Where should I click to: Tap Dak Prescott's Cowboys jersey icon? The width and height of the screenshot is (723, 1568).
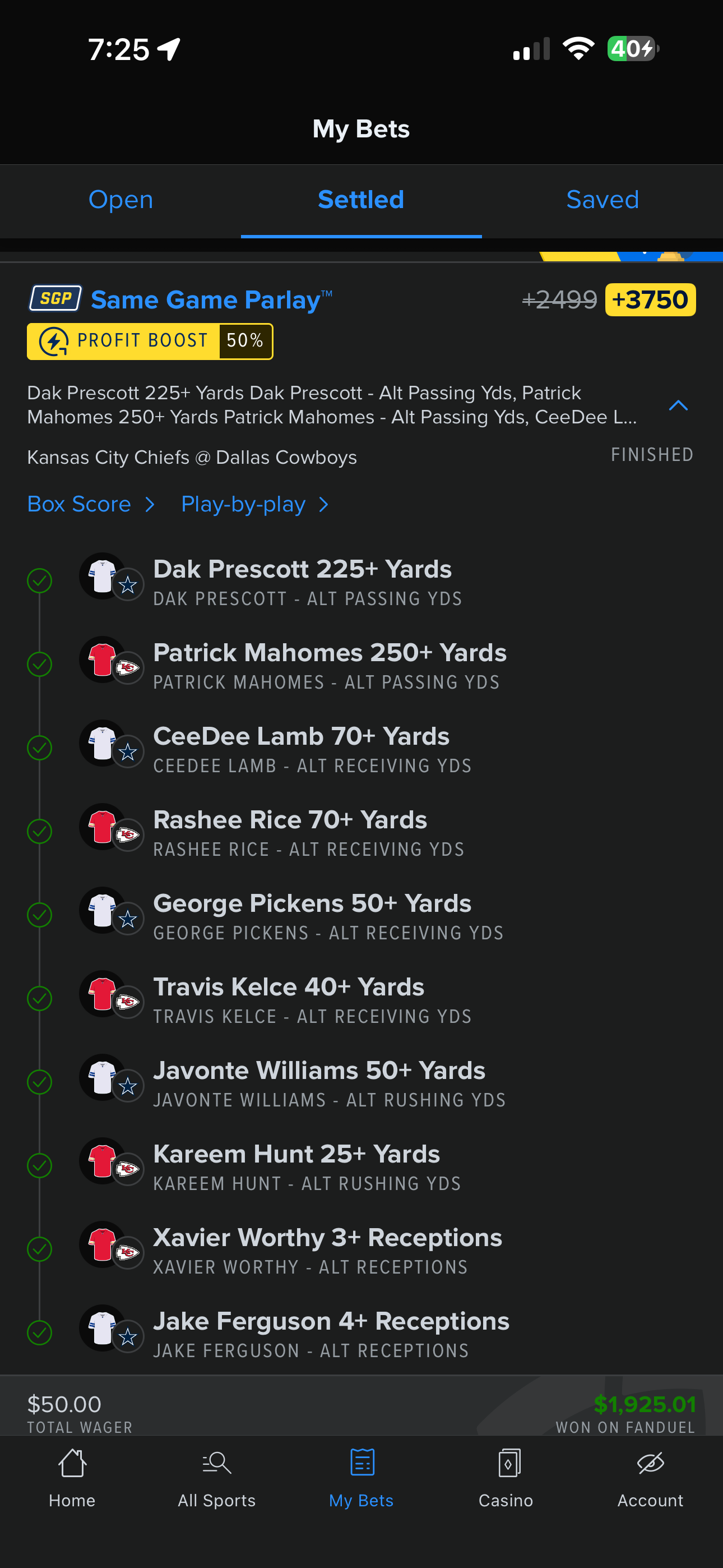click(102, 576)
